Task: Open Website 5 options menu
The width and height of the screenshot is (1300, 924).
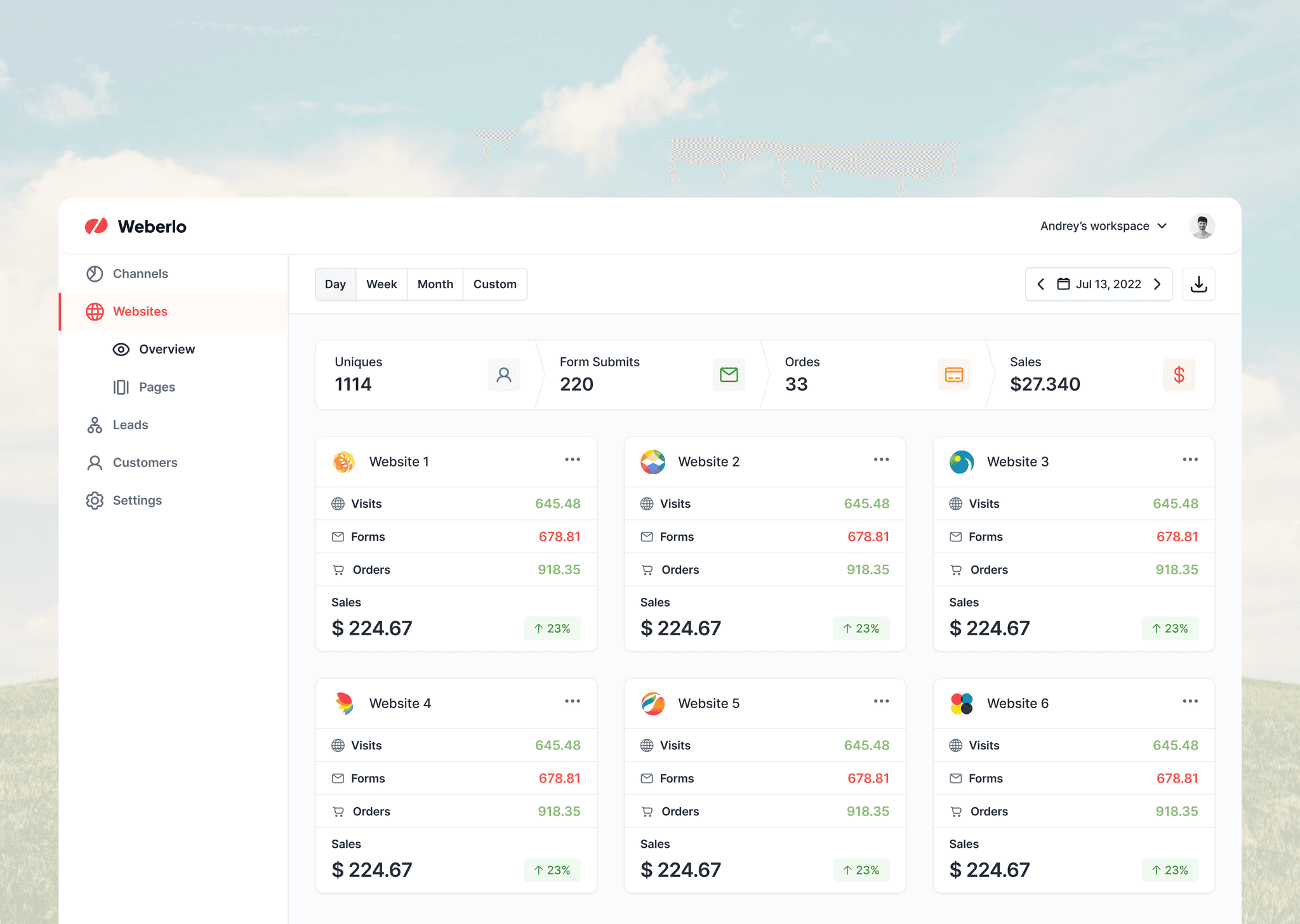Action: coord(881,701)
